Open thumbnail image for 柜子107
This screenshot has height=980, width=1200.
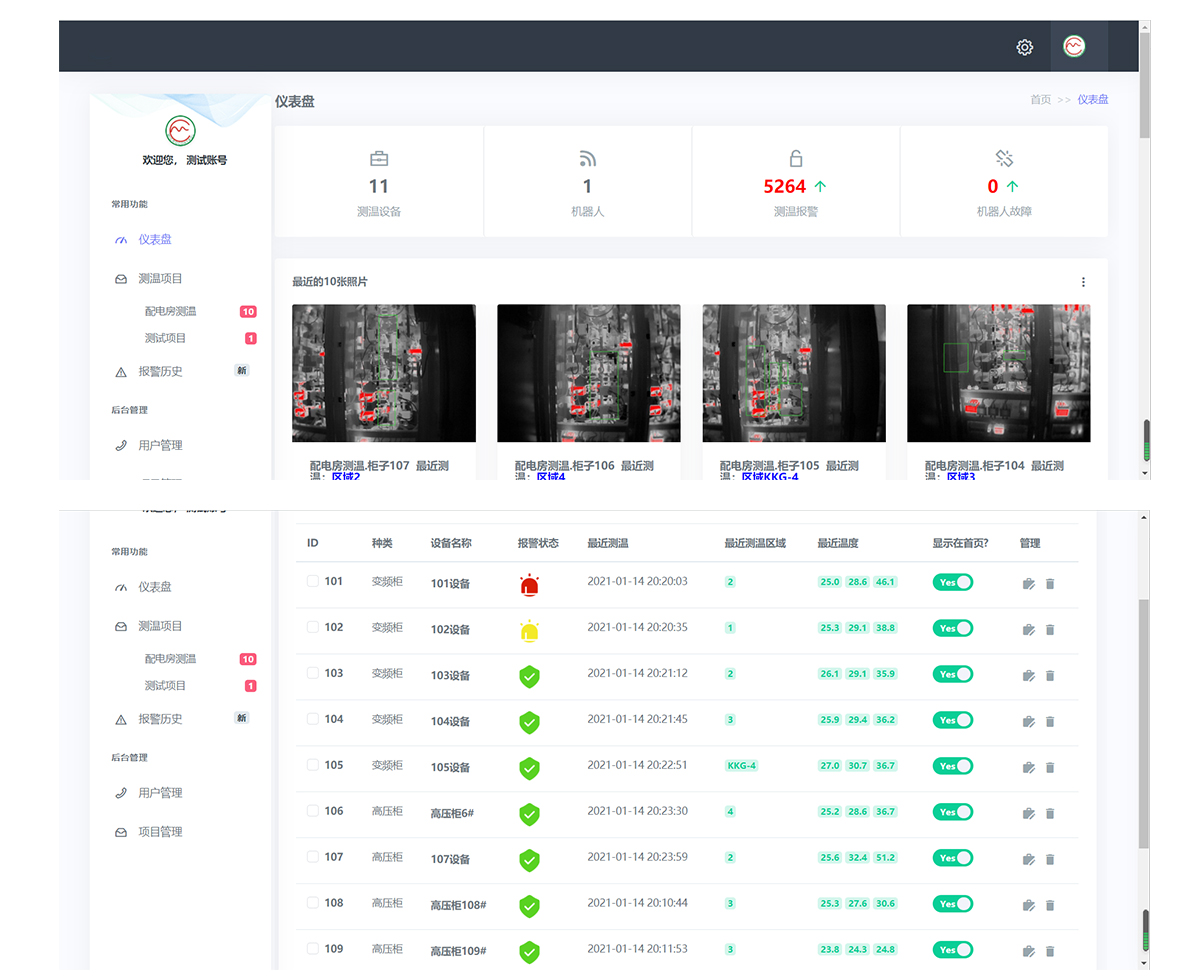[384, 373]
